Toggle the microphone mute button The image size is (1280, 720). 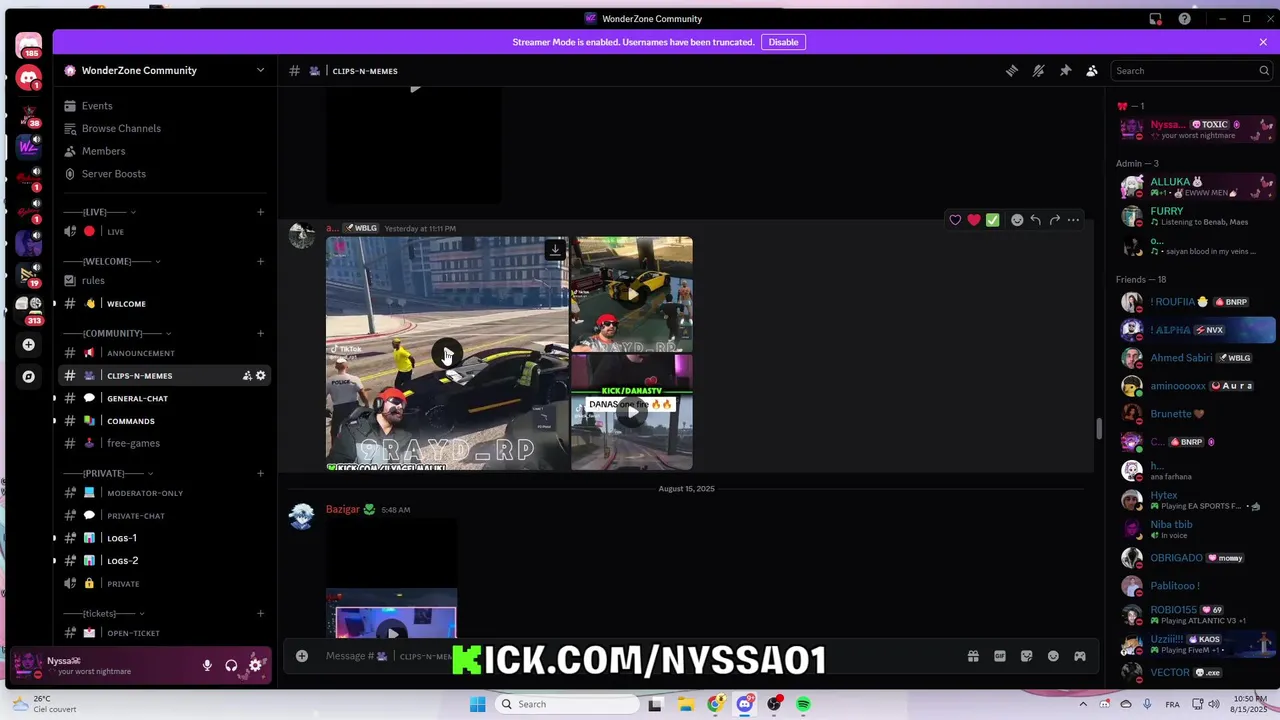[207, 665]
